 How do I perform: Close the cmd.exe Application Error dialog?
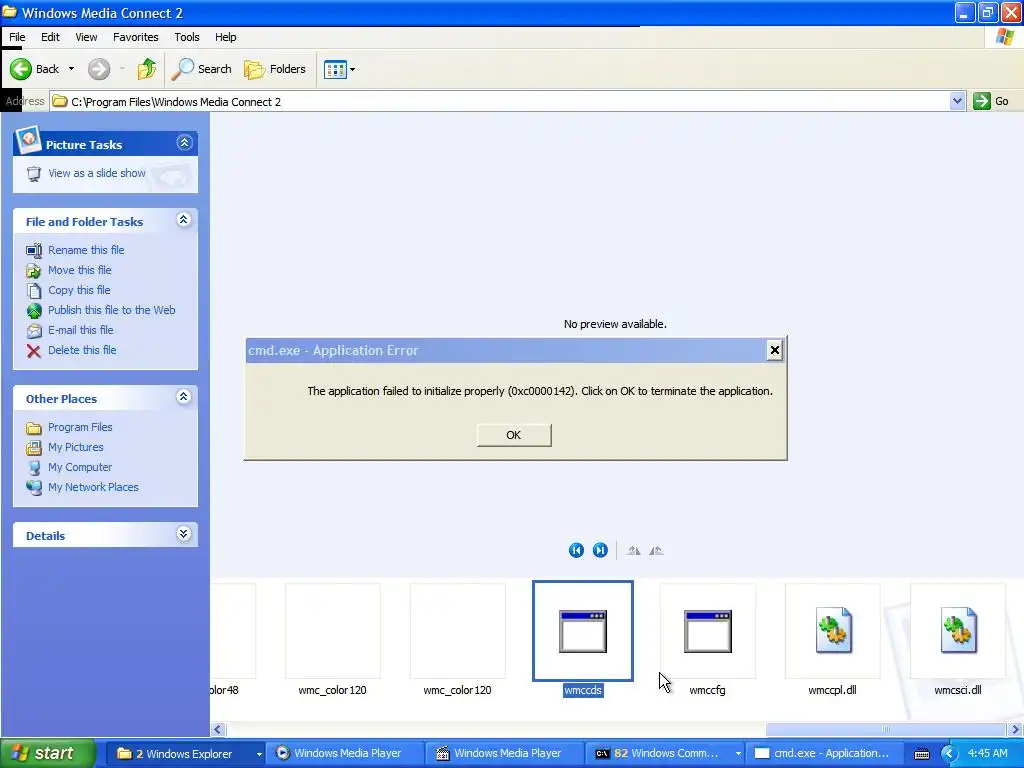click(775, 351)
